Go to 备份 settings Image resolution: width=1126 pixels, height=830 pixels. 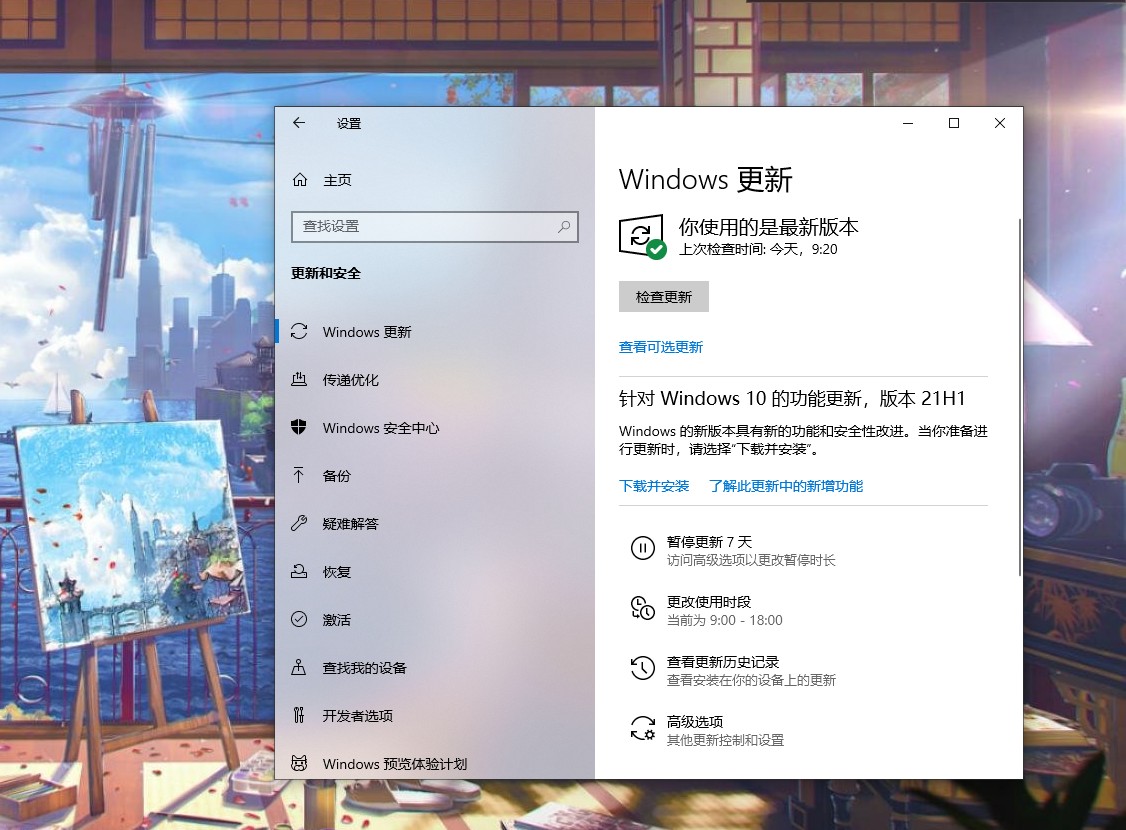coord(434,475)
